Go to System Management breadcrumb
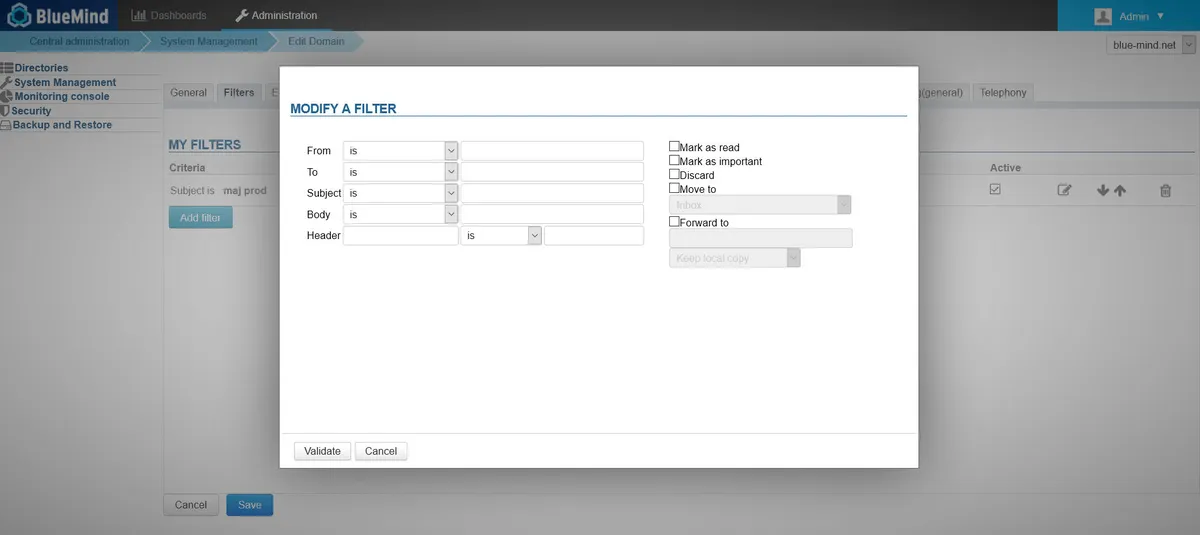Image resolution: width=1200 pixels, height=535 pixels. pyautogui.click(x=209, y=41)
